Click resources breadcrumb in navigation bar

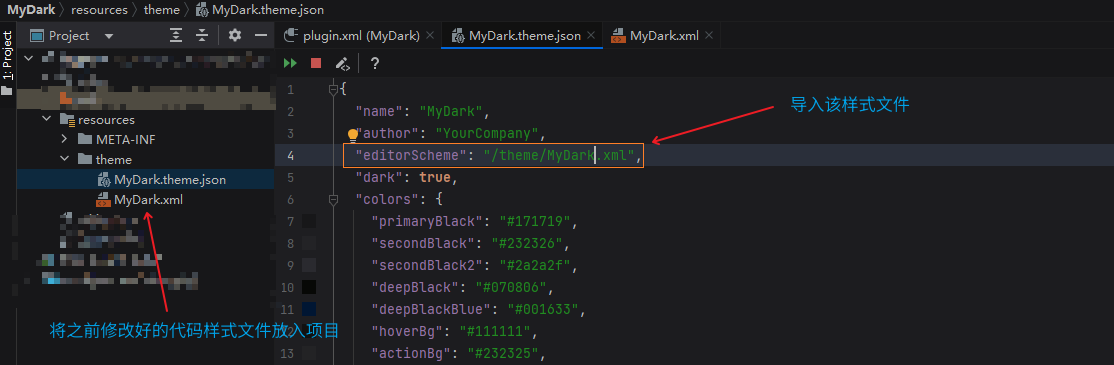coord(99,10)
